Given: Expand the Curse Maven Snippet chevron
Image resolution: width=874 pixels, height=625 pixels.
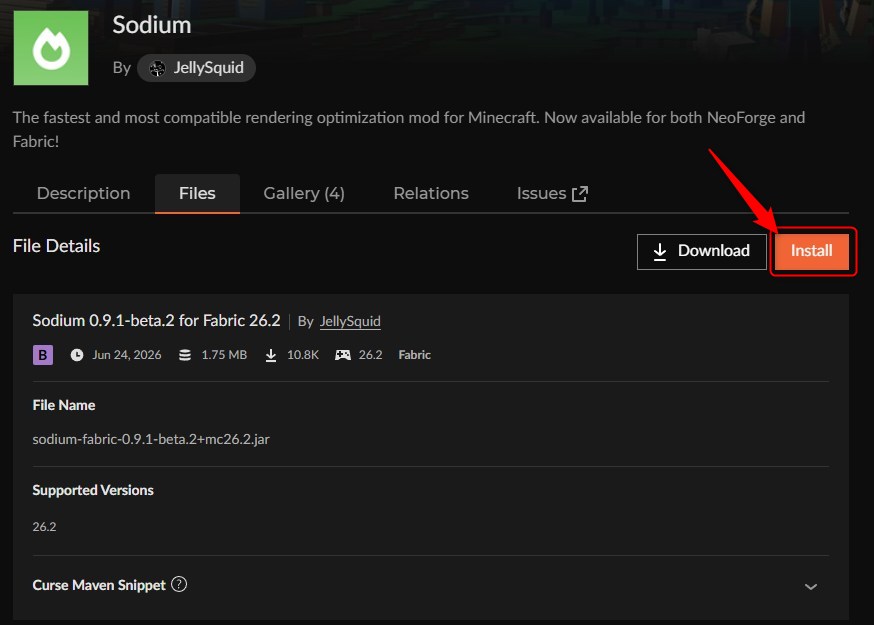Looking at the screenshot, I should click(x=811, y=587).
